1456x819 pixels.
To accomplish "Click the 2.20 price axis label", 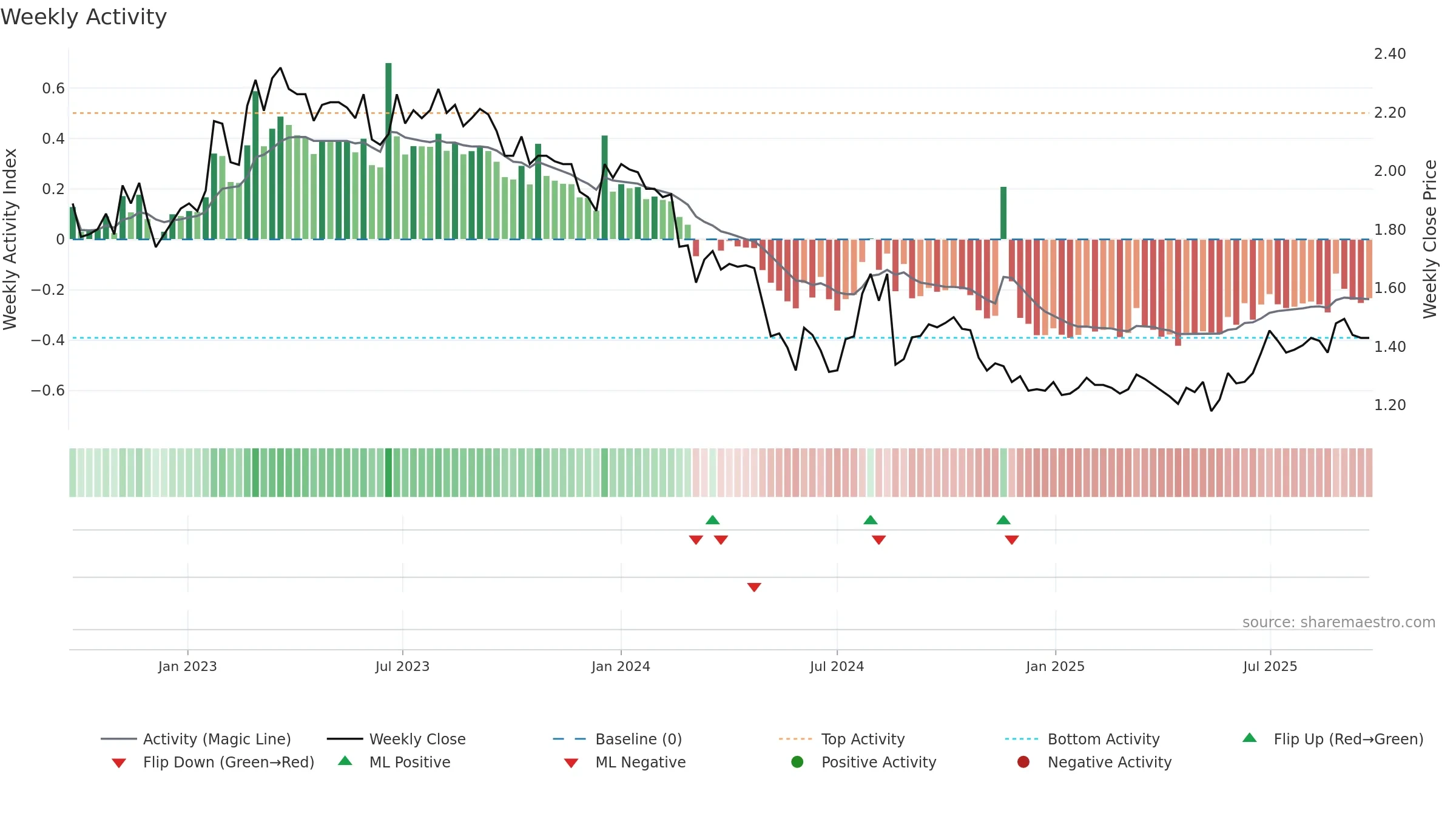I will pyautogui.click(x=1390, y=113).
